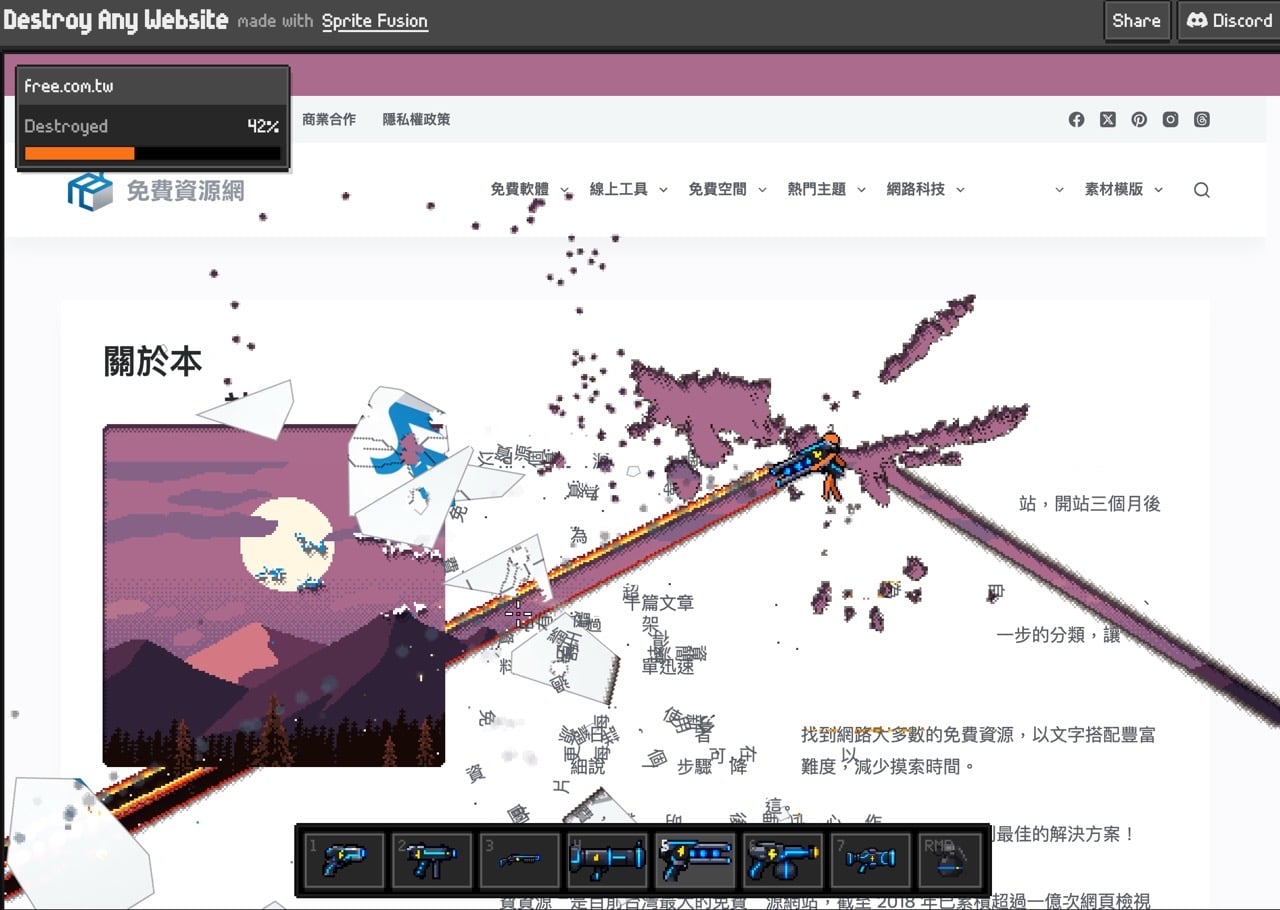Expand the chevron left of 素材模版 item

tap(1059, 190)
